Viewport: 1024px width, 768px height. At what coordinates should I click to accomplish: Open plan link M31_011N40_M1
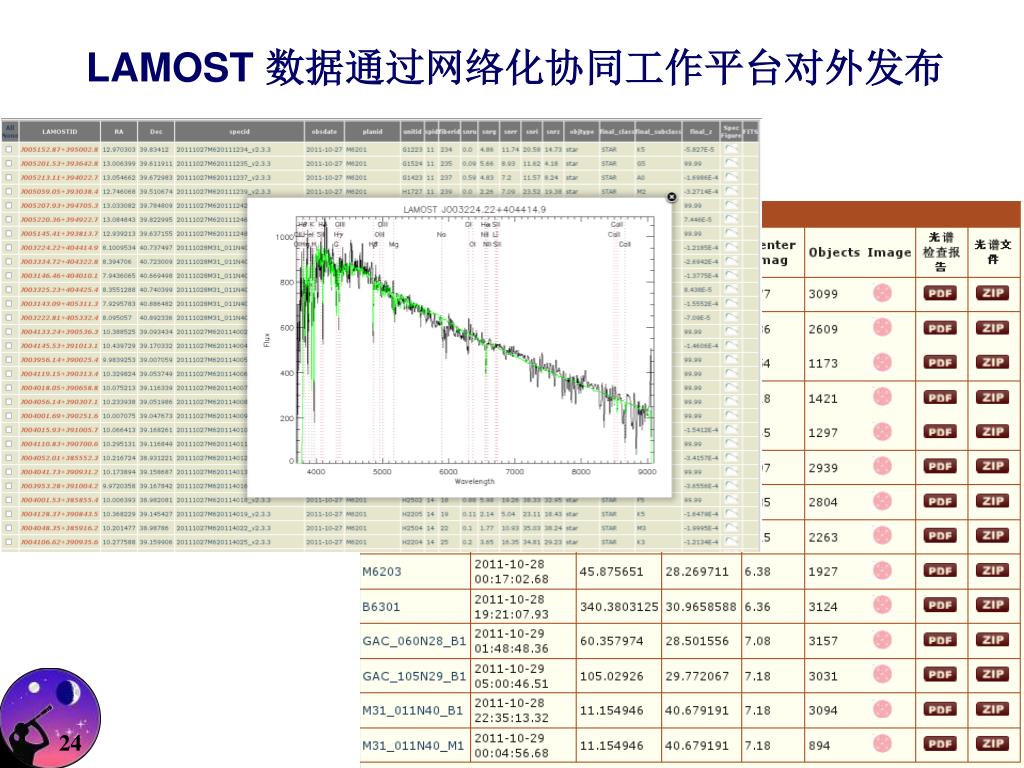pos(413,746)
